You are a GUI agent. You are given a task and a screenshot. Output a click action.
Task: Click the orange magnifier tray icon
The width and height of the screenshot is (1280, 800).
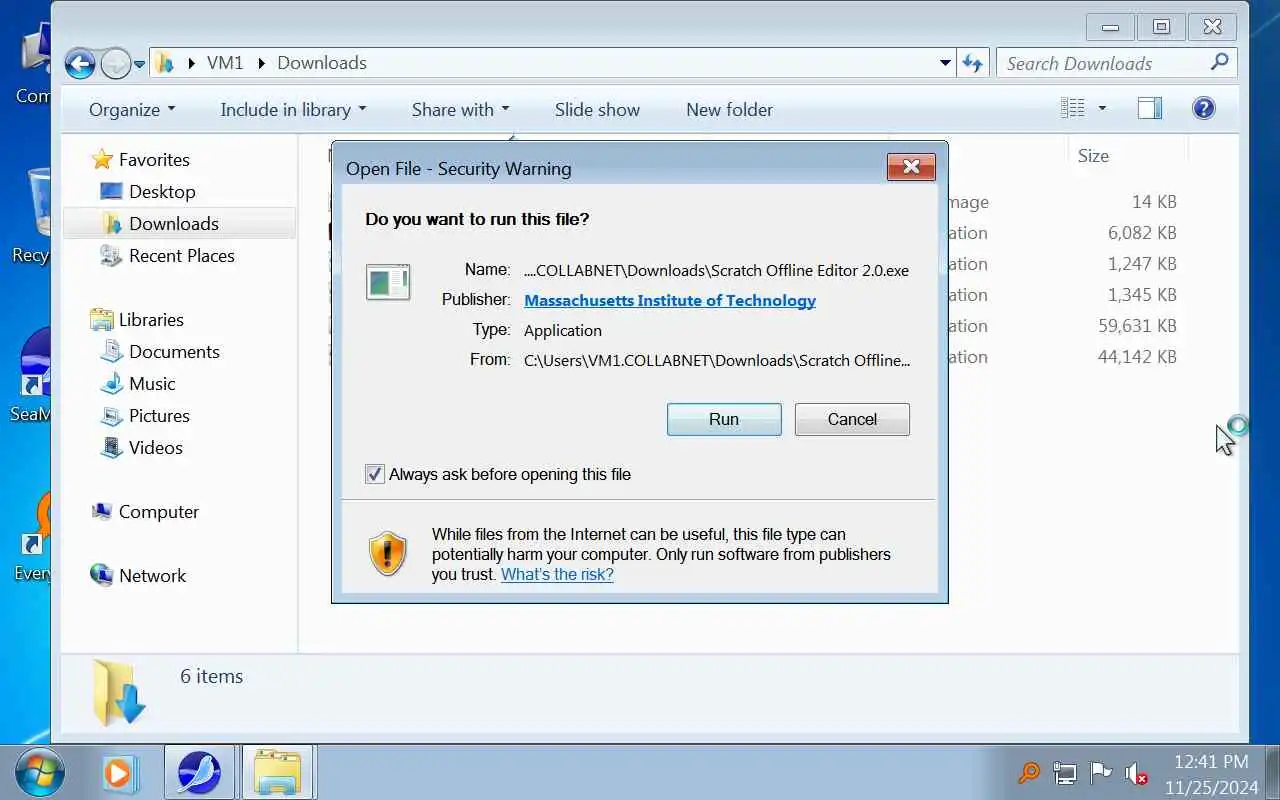coord(1029,772)
